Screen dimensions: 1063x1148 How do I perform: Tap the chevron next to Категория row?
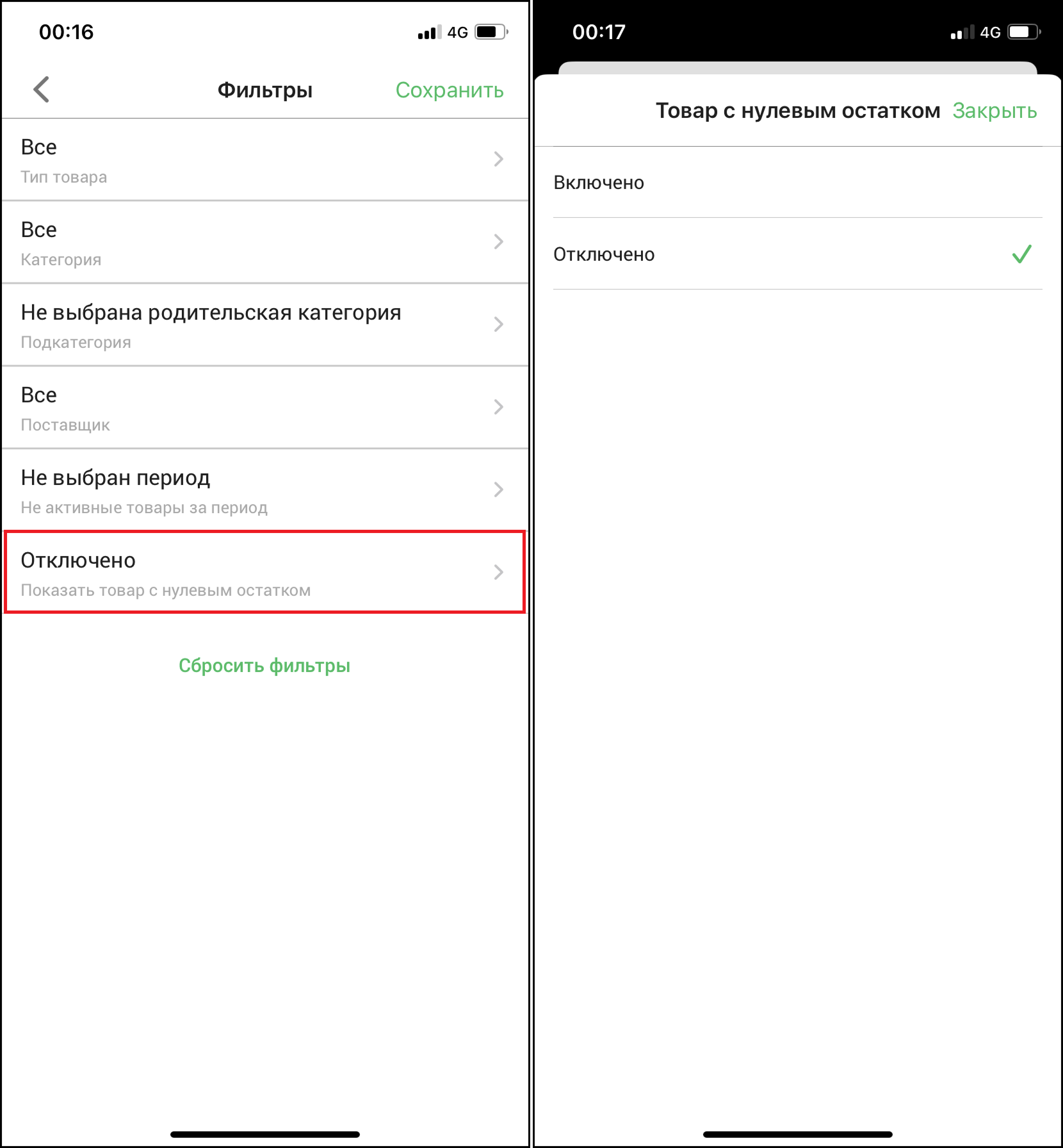499,242
